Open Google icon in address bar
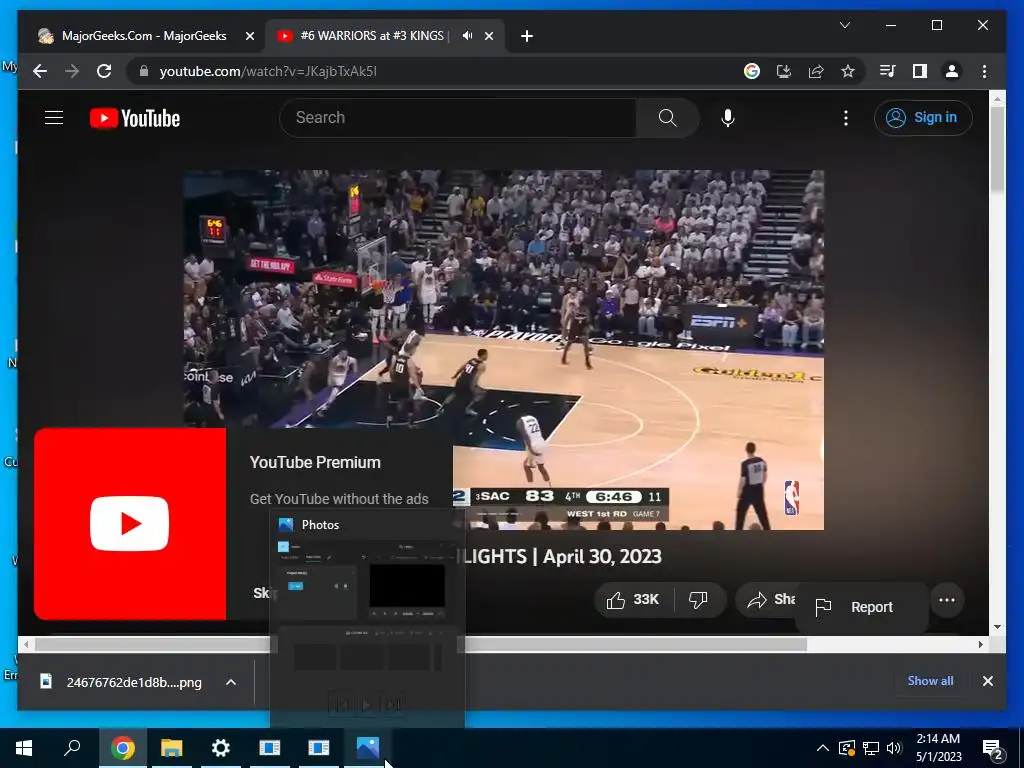Screen dimensions: 1024x768 coord(752,71)
